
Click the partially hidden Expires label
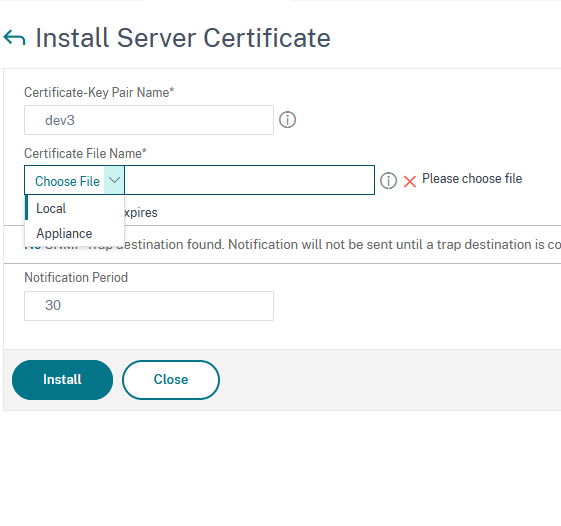(x=141, y=213)
